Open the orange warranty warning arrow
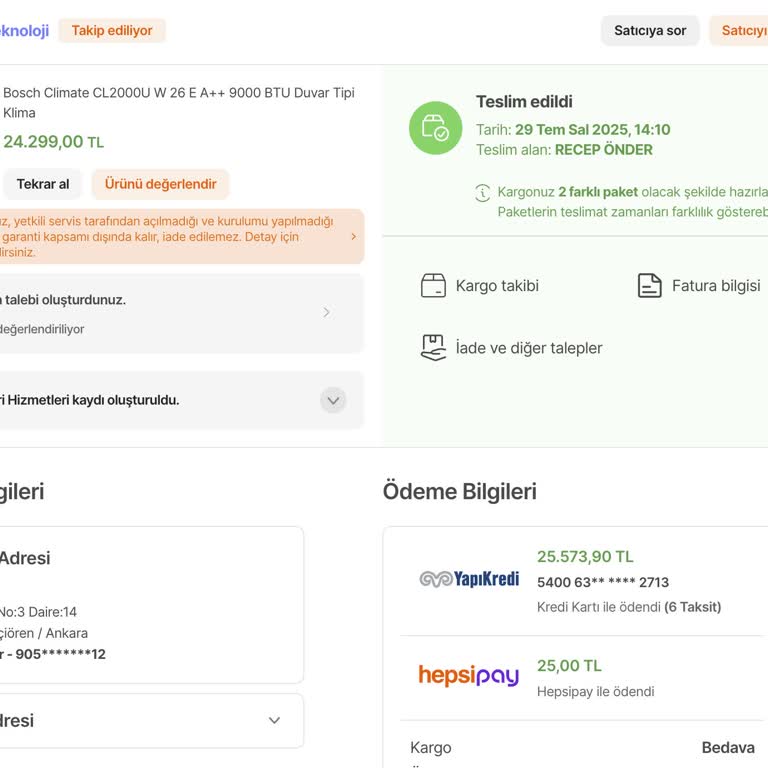The image size is (768, 768). [x=353, y=237]
